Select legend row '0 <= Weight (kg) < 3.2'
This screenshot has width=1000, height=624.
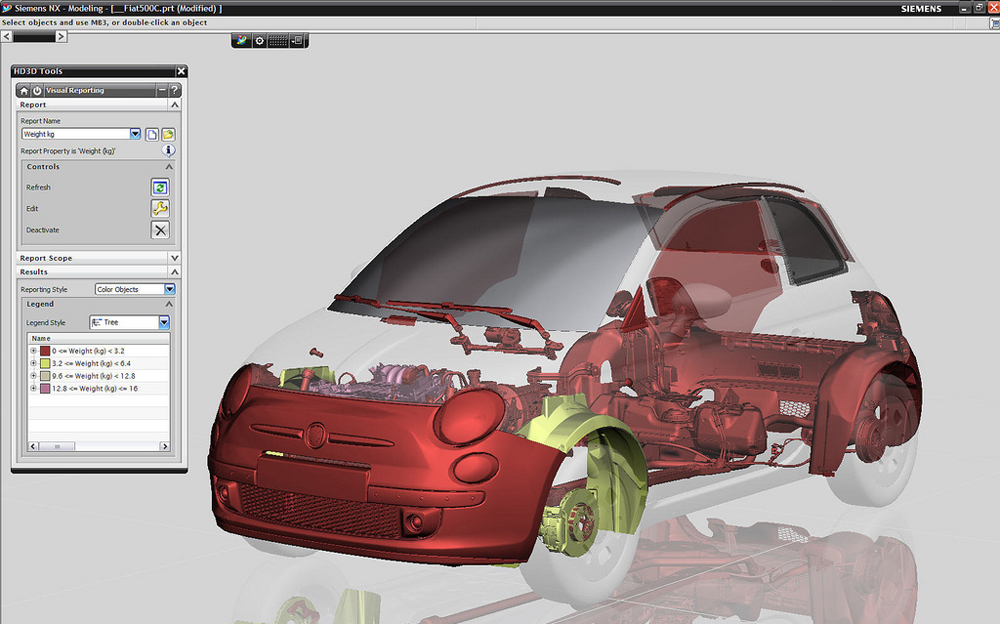pos(99,351)
